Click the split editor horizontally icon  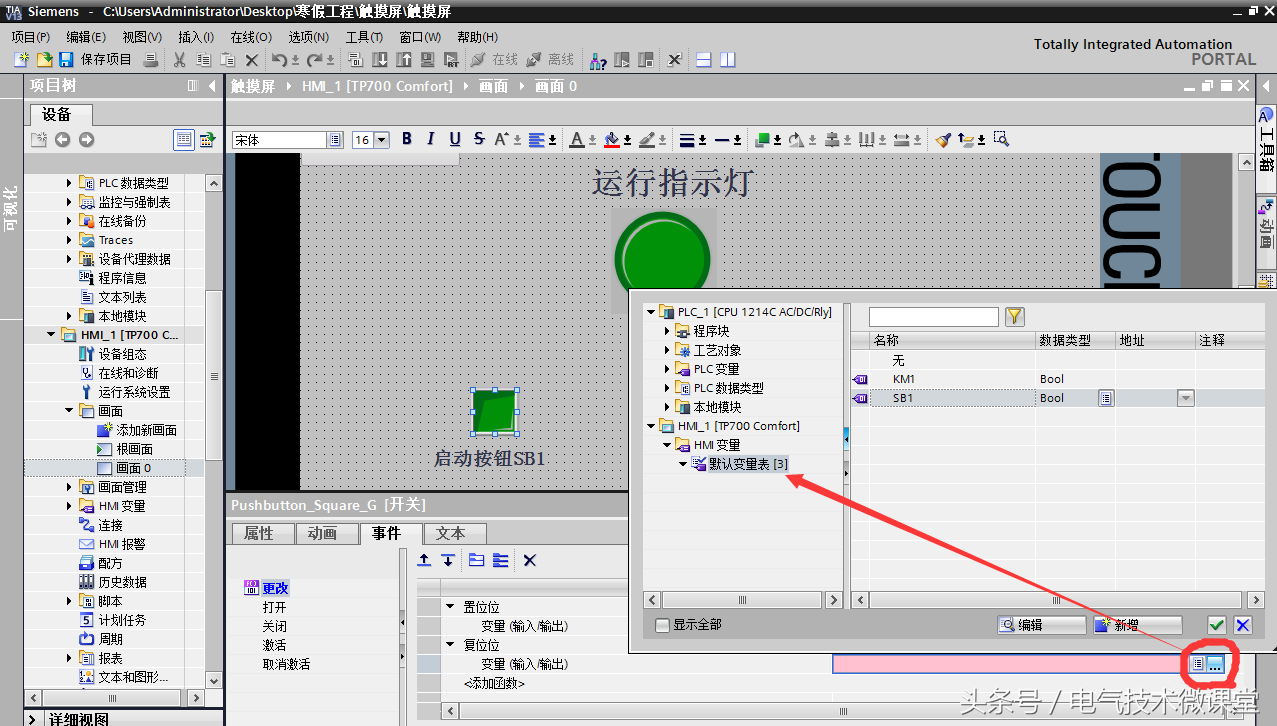click(x=704, y=60)
